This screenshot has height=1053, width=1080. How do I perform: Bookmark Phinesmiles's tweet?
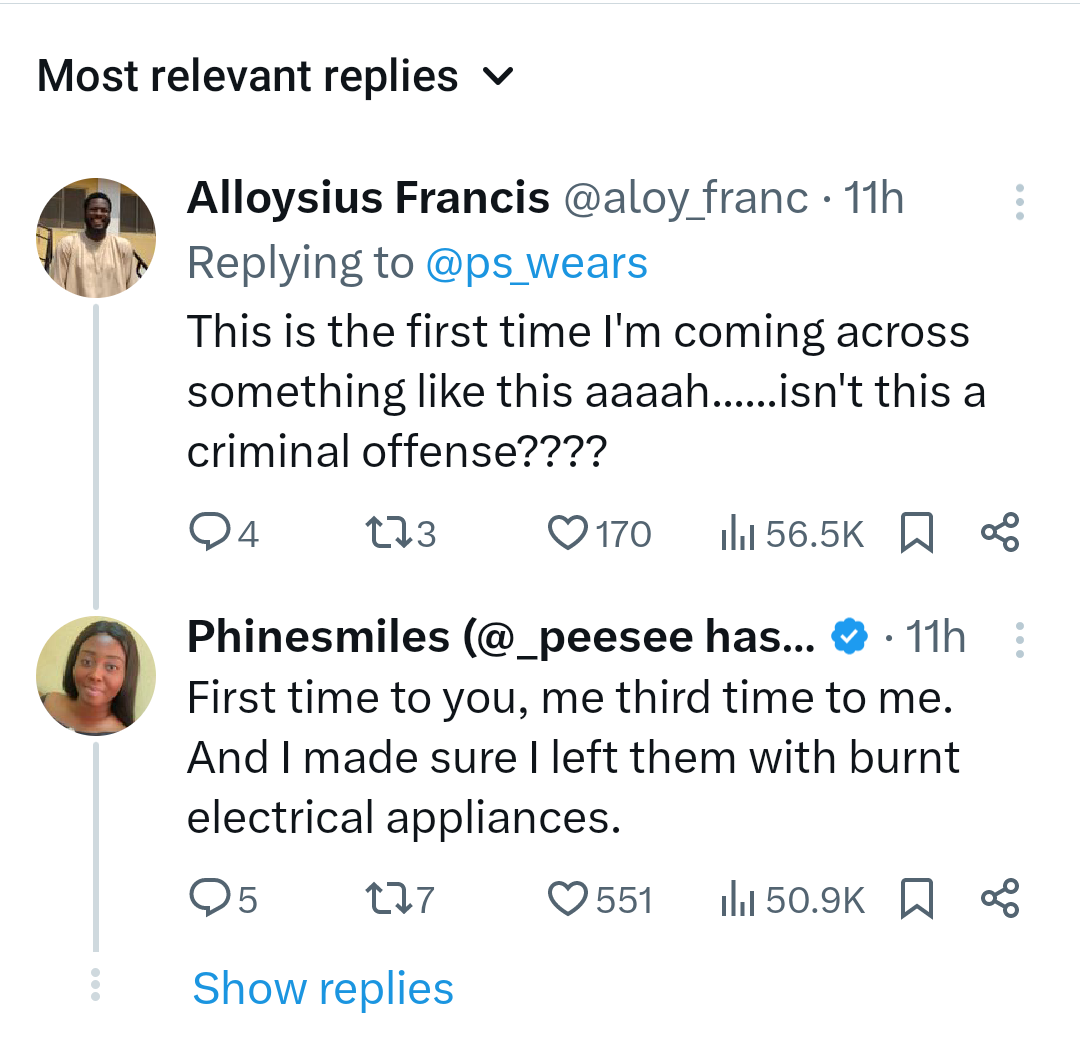(x=917, y=900)
